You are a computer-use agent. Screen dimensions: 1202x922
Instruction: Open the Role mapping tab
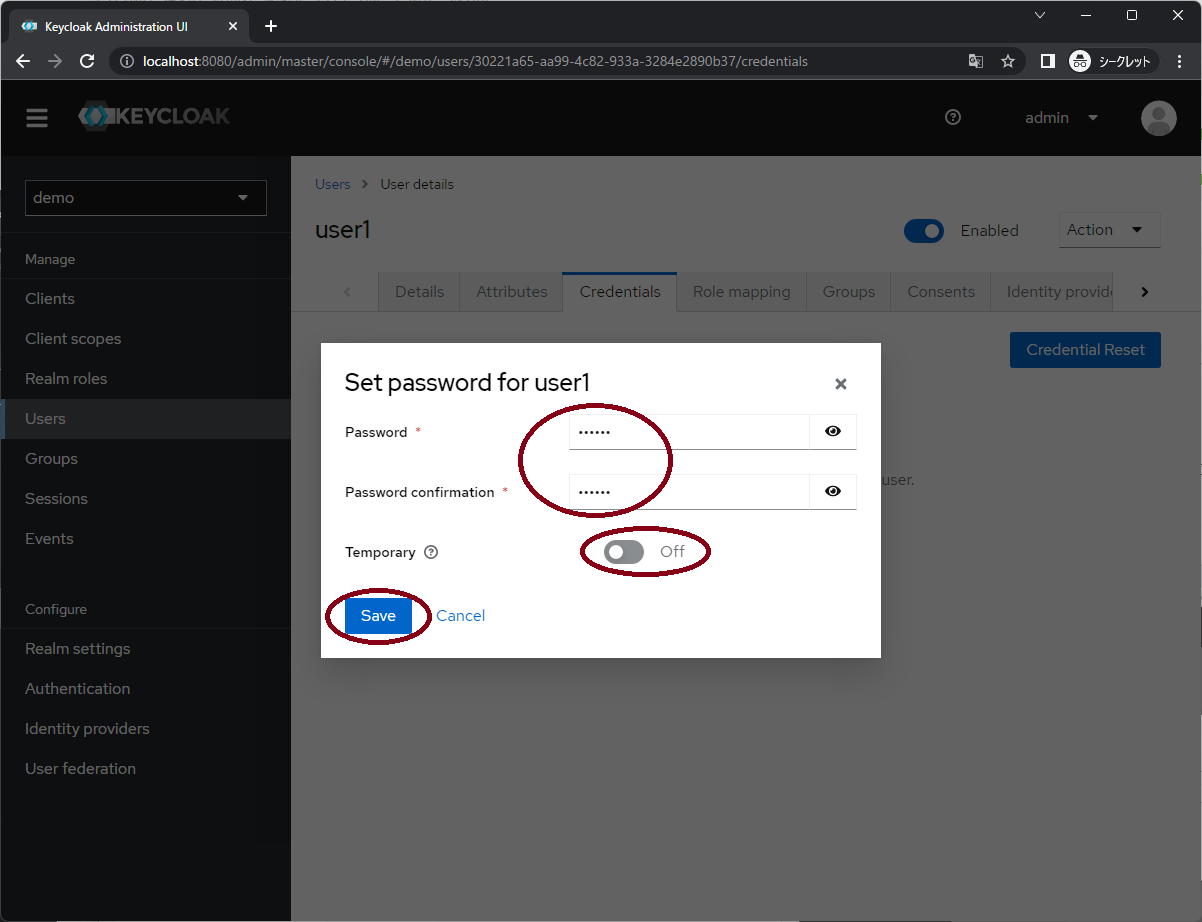click(x=741, y=292)
